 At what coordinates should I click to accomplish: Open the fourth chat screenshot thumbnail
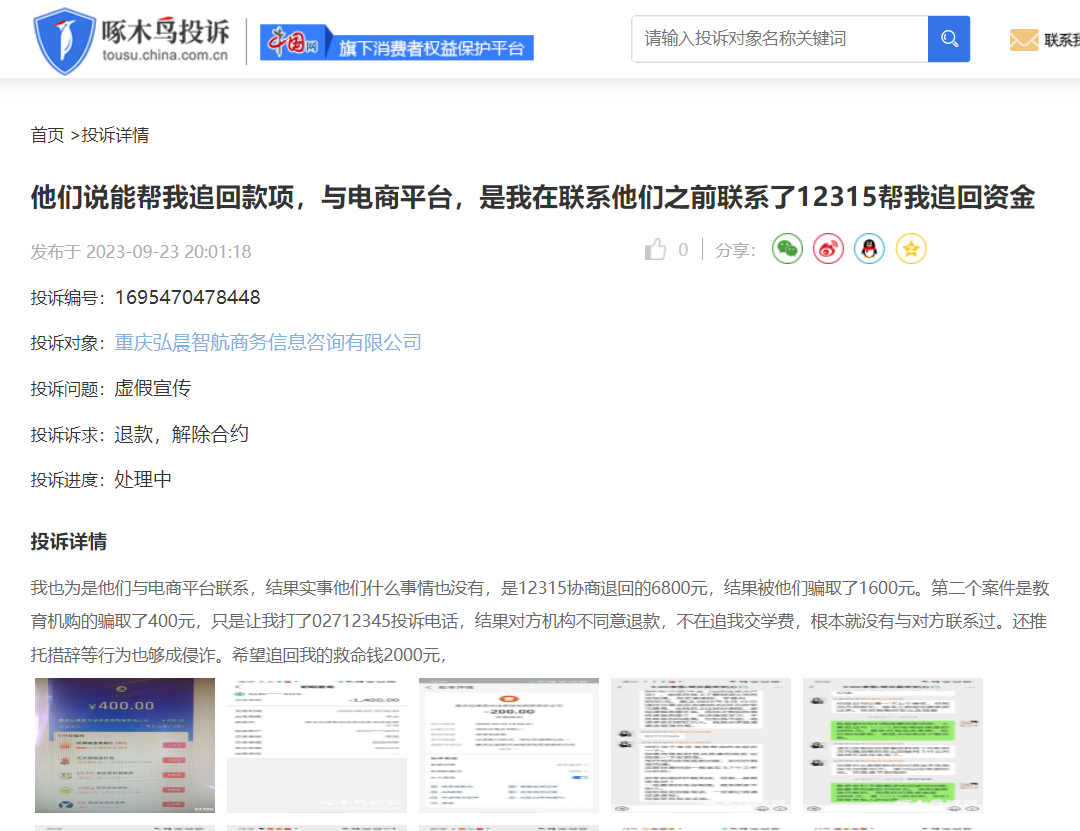[x=701, y=745]
